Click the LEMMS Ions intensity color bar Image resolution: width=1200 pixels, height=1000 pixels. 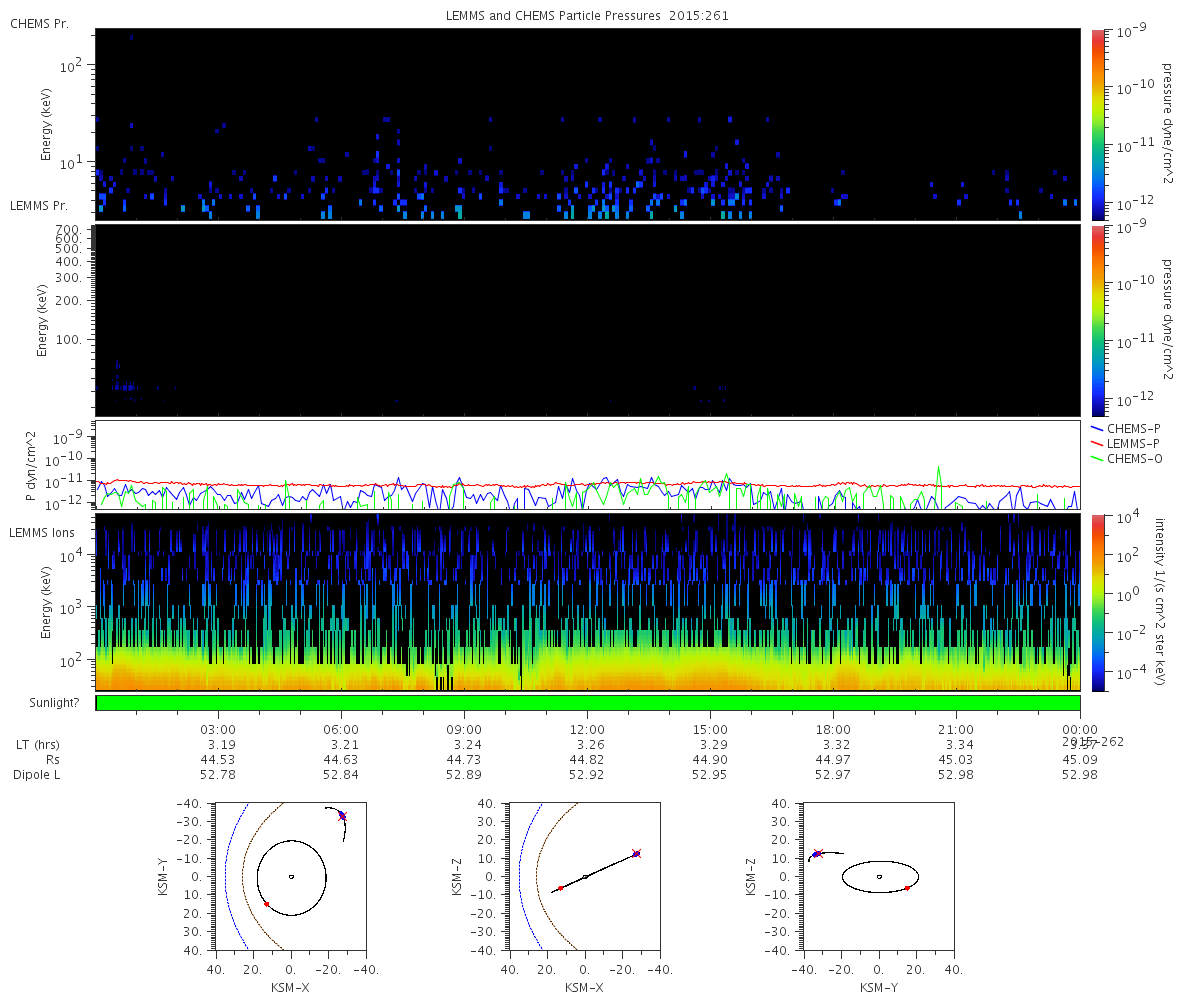coord(1097,602)
